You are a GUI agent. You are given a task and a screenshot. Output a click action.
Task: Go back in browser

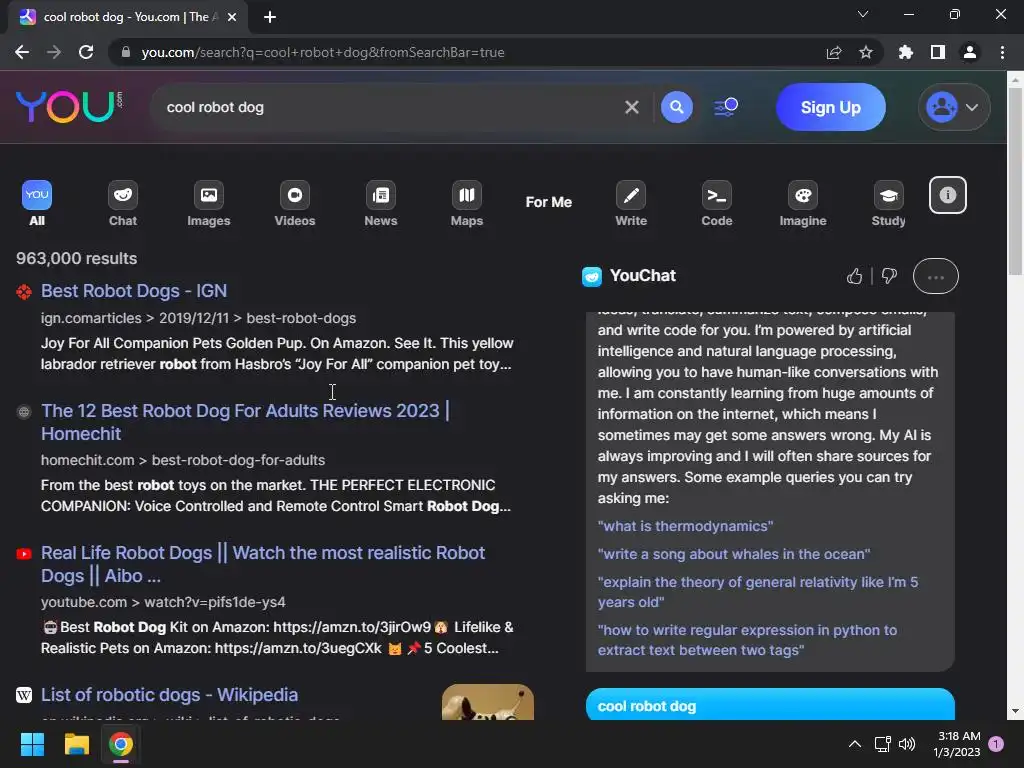pyautogui.click(x=22, y=52)
